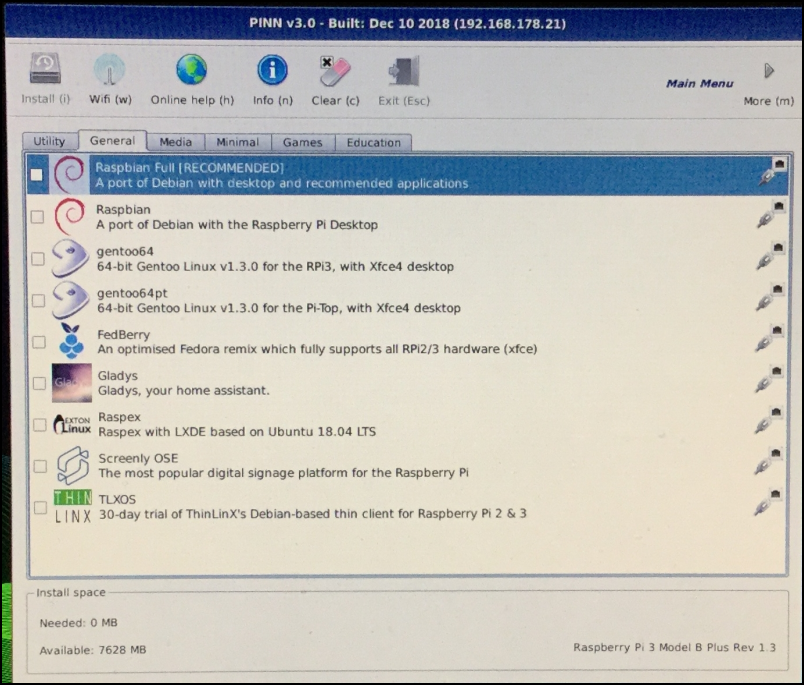Image resolution: width=804 pixels, height=685 pixels.
Task: Click the More arrow icon
Action: pyautogui.click(x=769, y=70)
